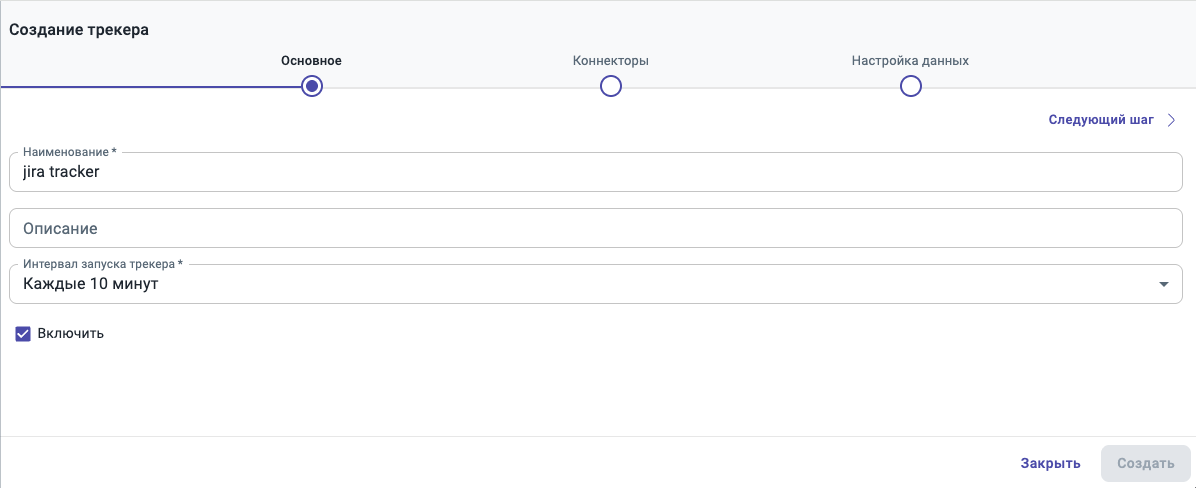
Task: Click the Закрыть button
Action: pyautogui.click(x=1050, y=463)
